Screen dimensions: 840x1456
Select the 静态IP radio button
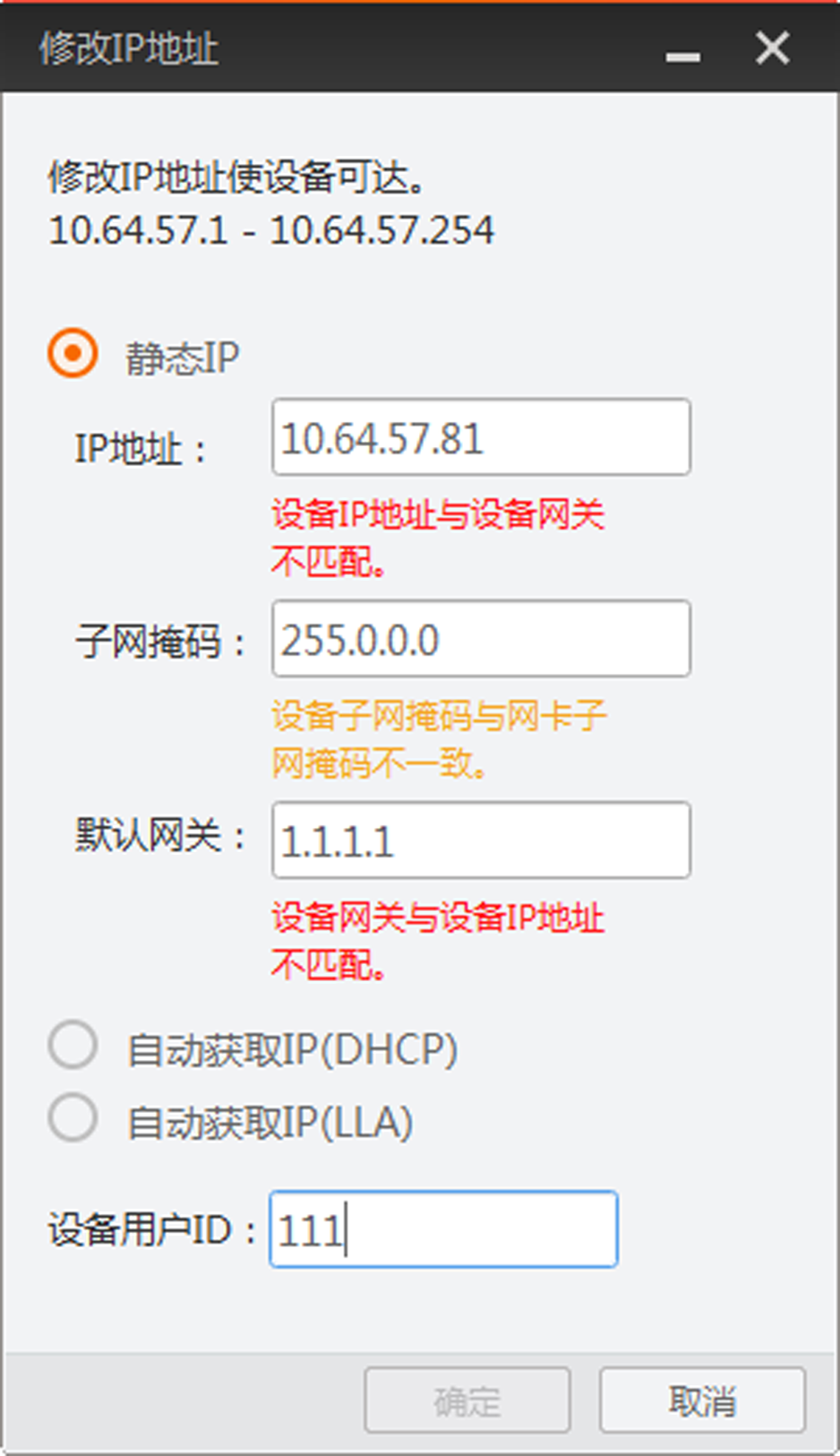pyautogui.click(x=73, y=354)
